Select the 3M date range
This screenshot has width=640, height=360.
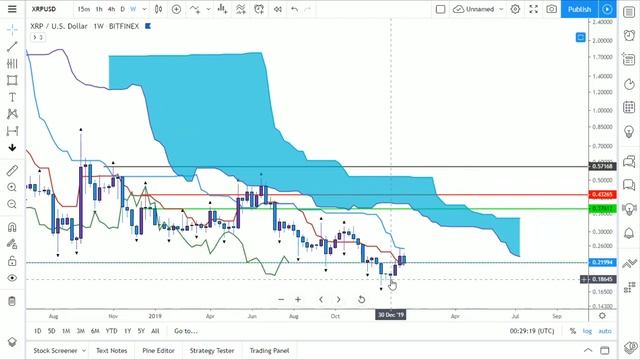coord(80,331)
